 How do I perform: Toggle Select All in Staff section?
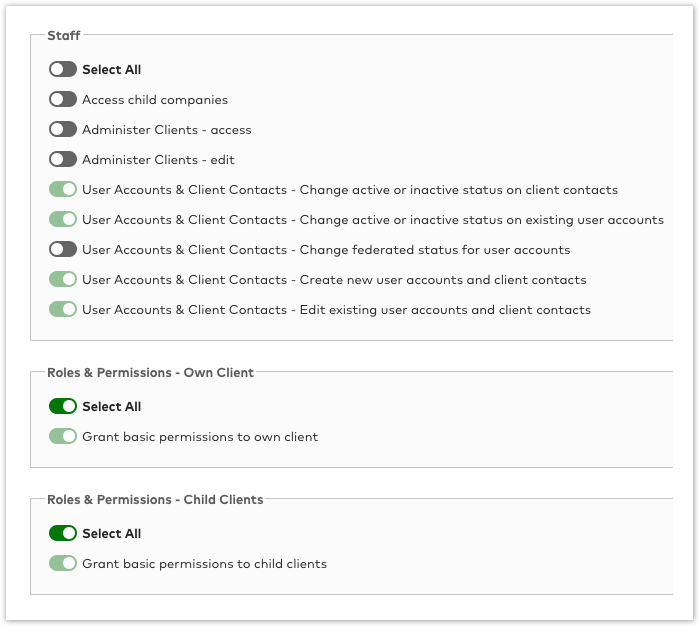pos(63,70)
